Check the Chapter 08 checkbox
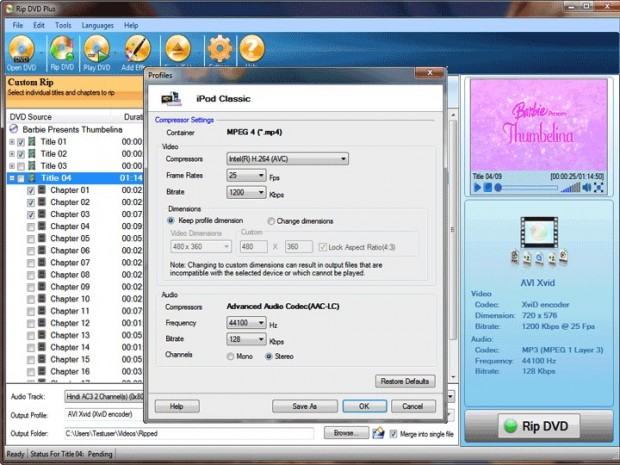This screenshot has height=465, width=620. click(x=31, y=276)
